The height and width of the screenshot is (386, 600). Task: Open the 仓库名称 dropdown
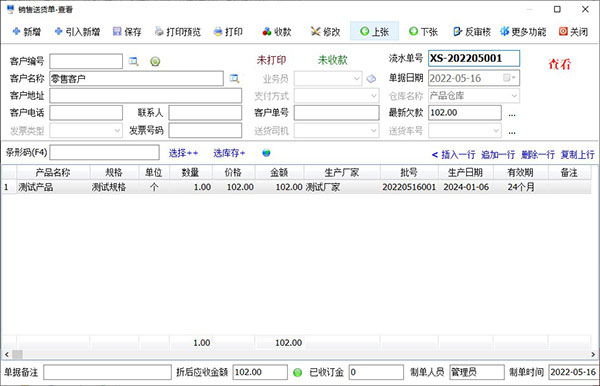[514, 96]
